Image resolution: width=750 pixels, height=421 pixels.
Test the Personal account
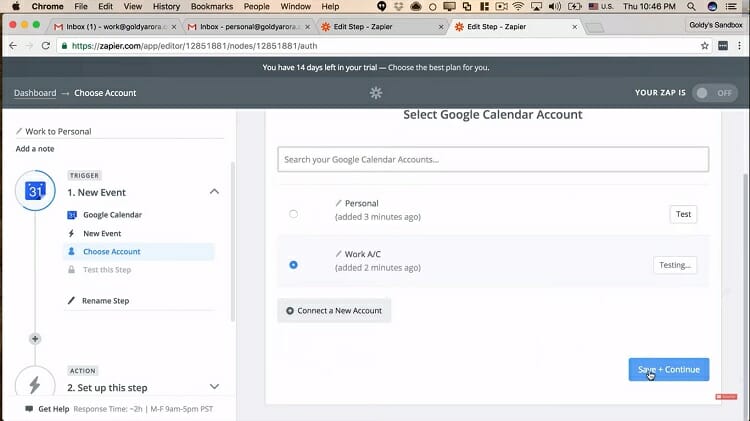point(683,214)
